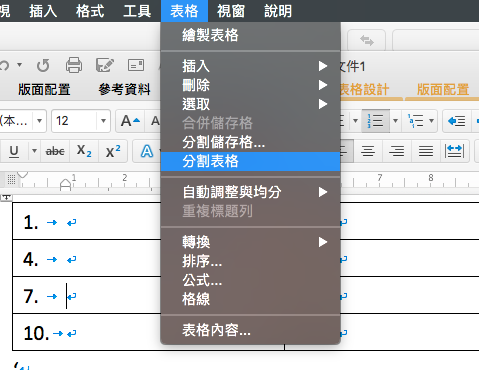
Task: Click the form layout icon beside pencil icon
Action: [x=136, y=65]
